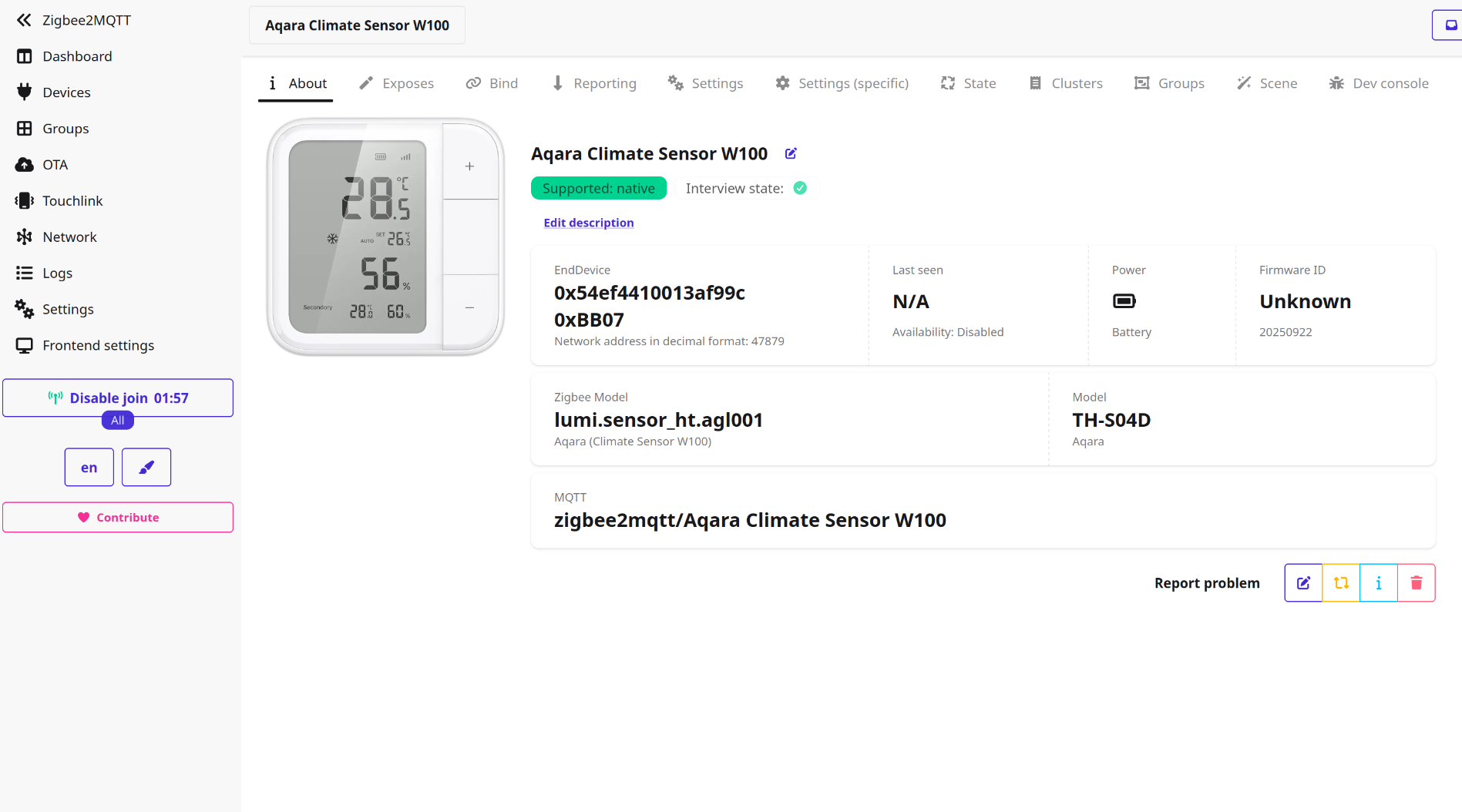Click the Disable join button
1462x812 pixels.
[x=118, y=398]
